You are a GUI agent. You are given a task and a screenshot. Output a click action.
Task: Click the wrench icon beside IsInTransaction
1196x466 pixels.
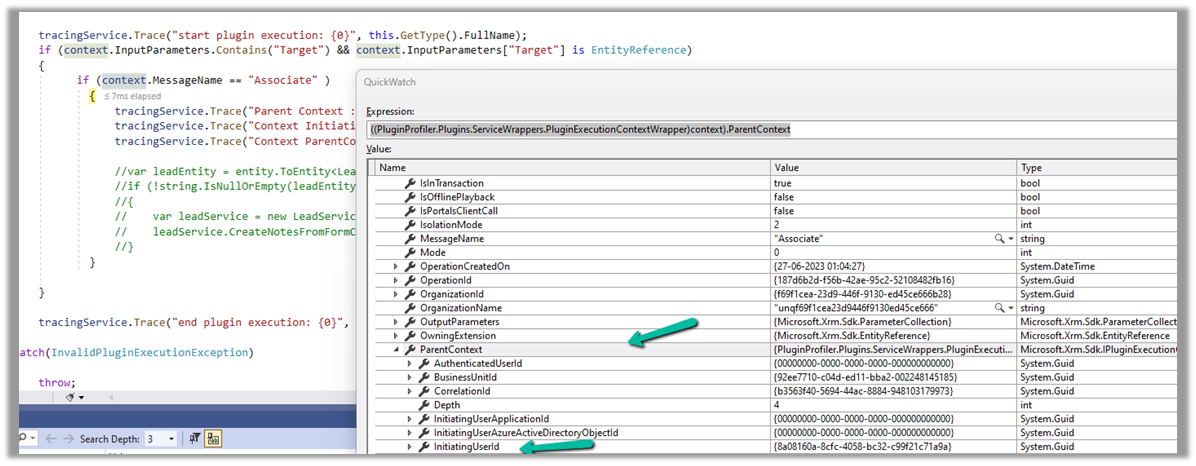tap(410, 184)
